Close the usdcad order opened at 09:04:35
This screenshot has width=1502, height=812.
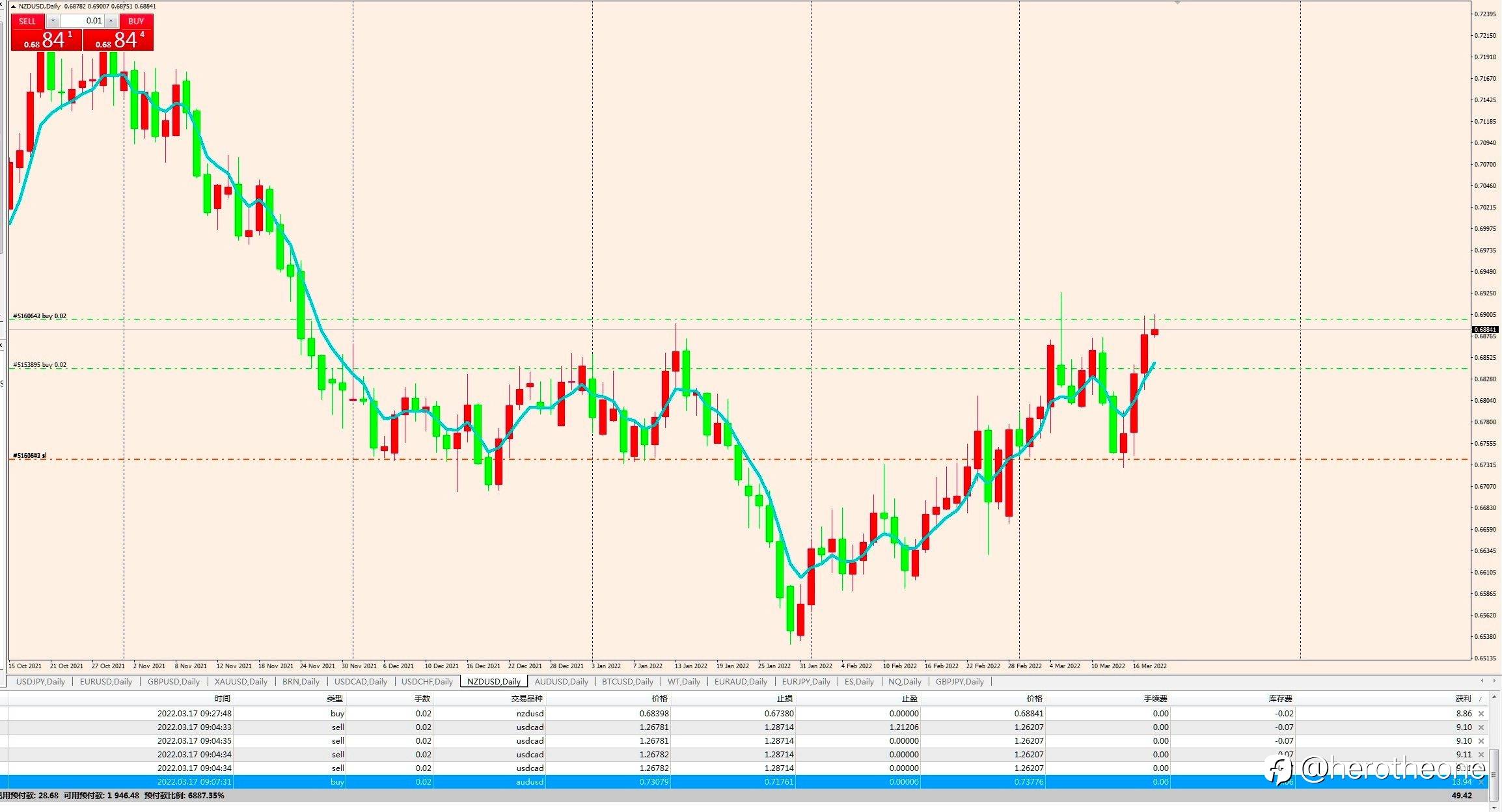(x=1481, y=741)
